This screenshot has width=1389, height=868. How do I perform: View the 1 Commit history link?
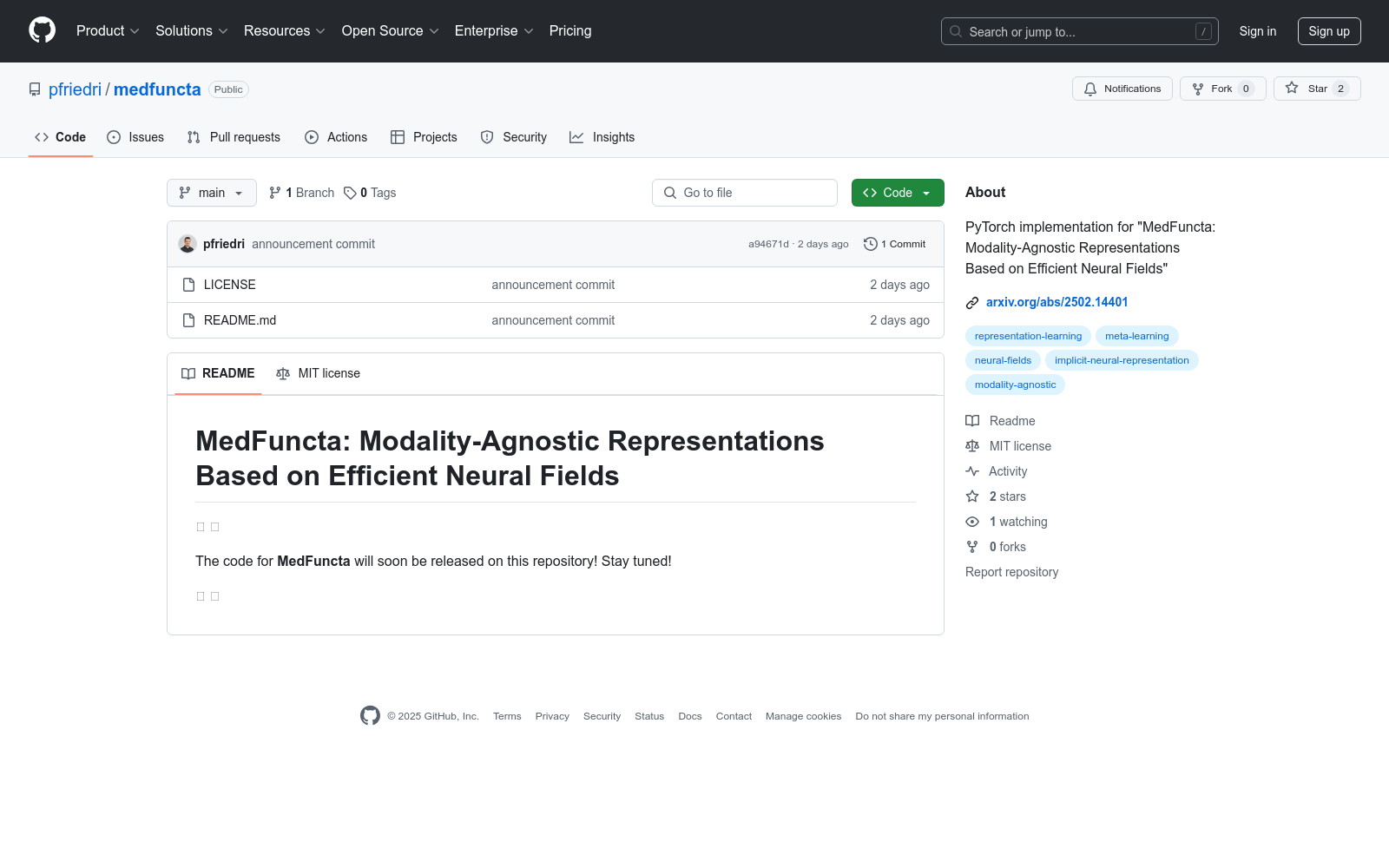[895, 244]
